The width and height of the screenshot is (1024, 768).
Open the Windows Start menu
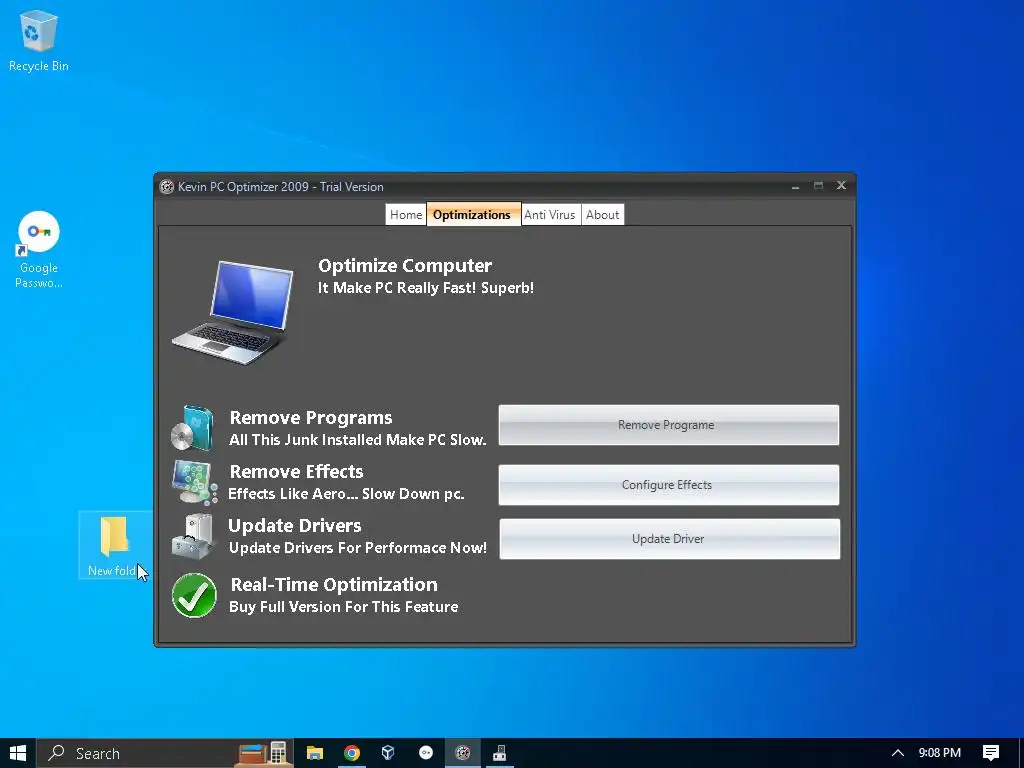pos(18,753)
